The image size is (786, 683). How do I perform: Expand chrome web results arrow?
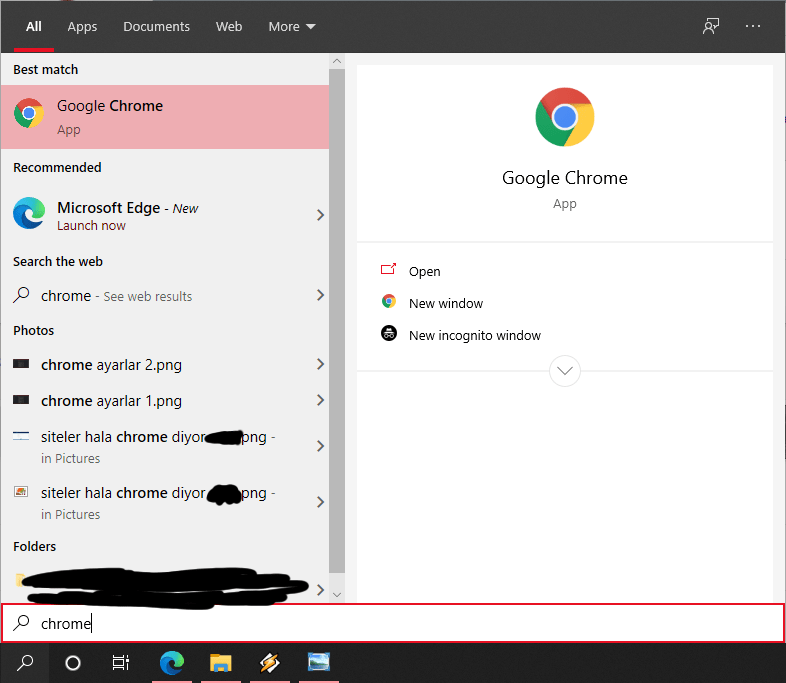320,295
